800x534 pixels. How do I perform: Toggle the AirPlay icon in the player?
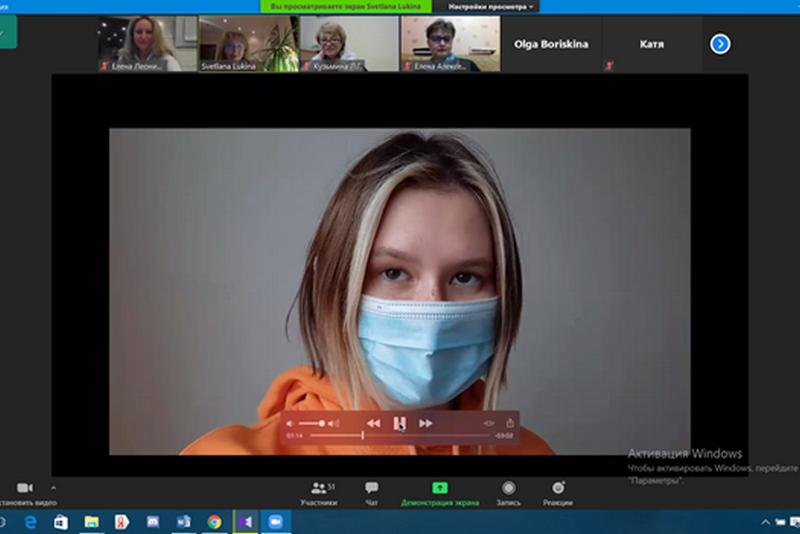(x=489, y=423)
